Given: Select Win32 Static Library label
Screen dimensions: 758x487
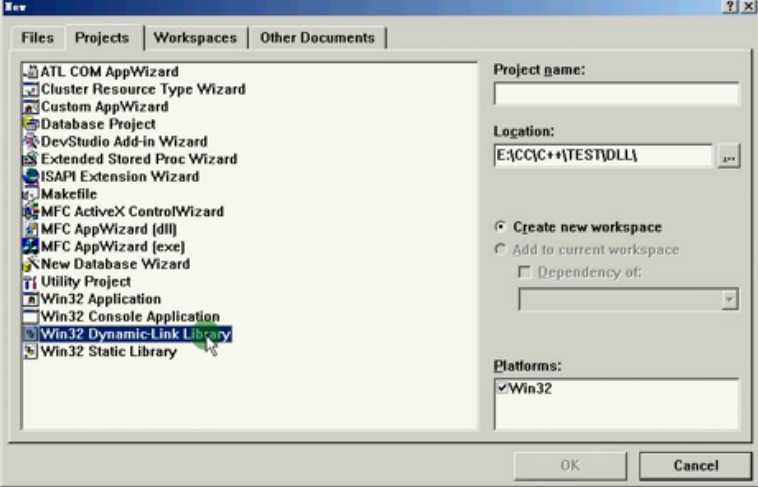Looking at the screenshot, I should (x=109, y=352).
